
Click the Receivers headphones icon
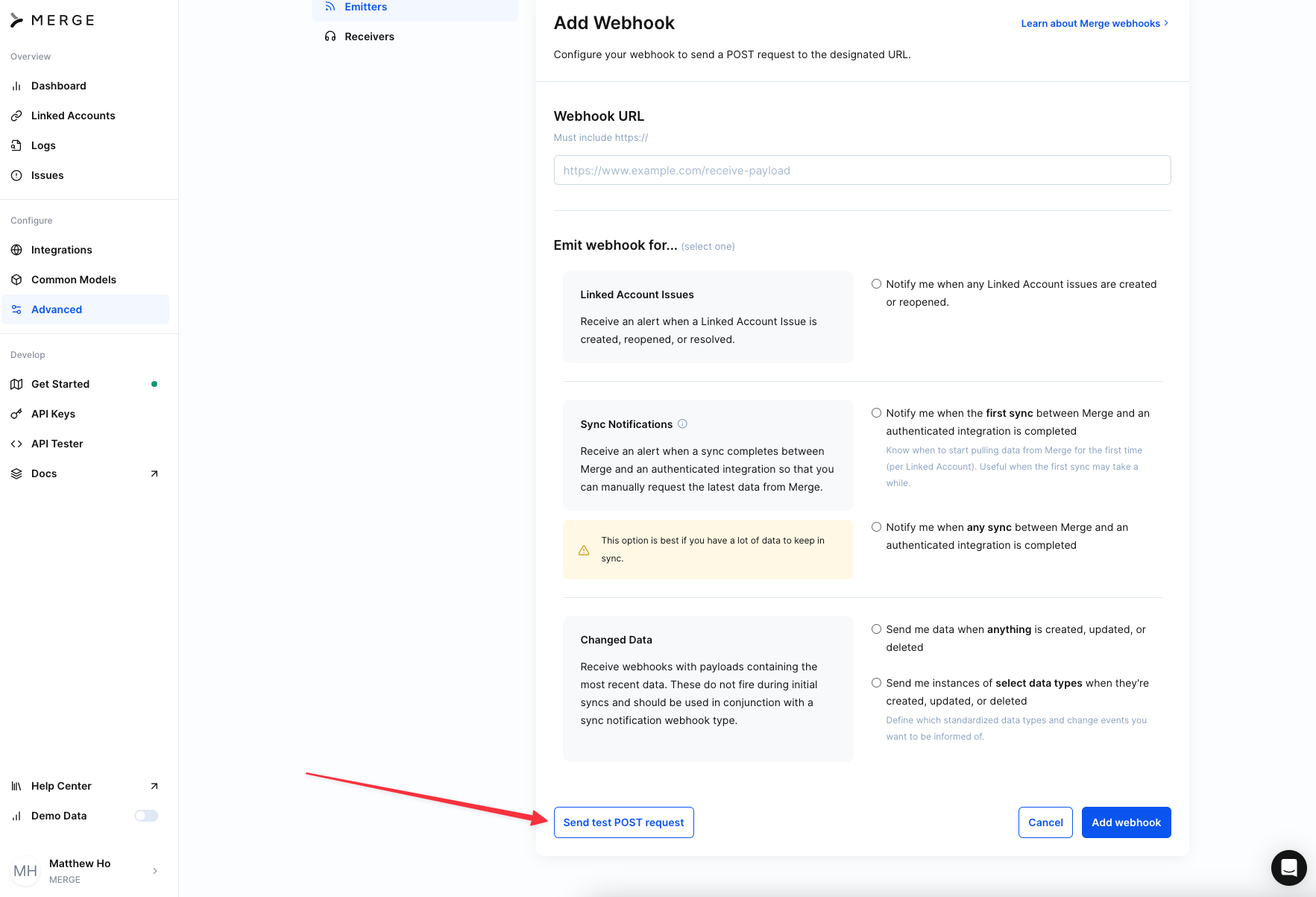(330, 37)
